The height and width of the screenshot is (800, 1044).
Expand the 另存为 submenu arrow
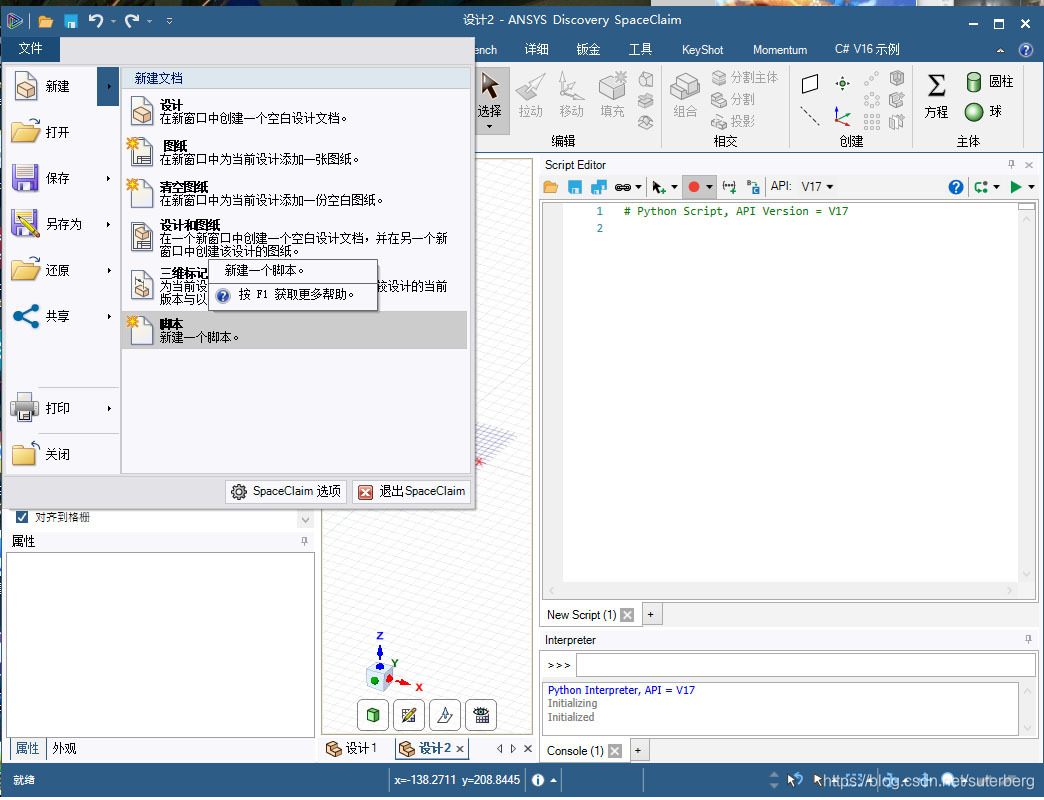pos(109,224)
